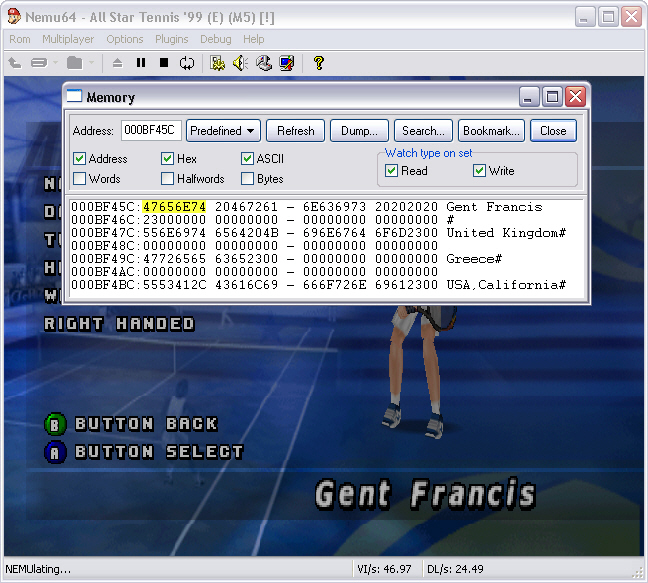Click the Memory window title icon
Screen dimensions: 648x583
(74, 96)
